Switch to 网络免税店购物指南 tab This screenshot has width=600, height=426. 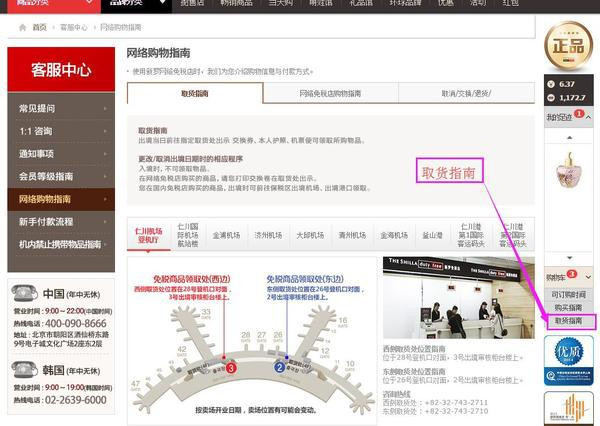[330, 93]
